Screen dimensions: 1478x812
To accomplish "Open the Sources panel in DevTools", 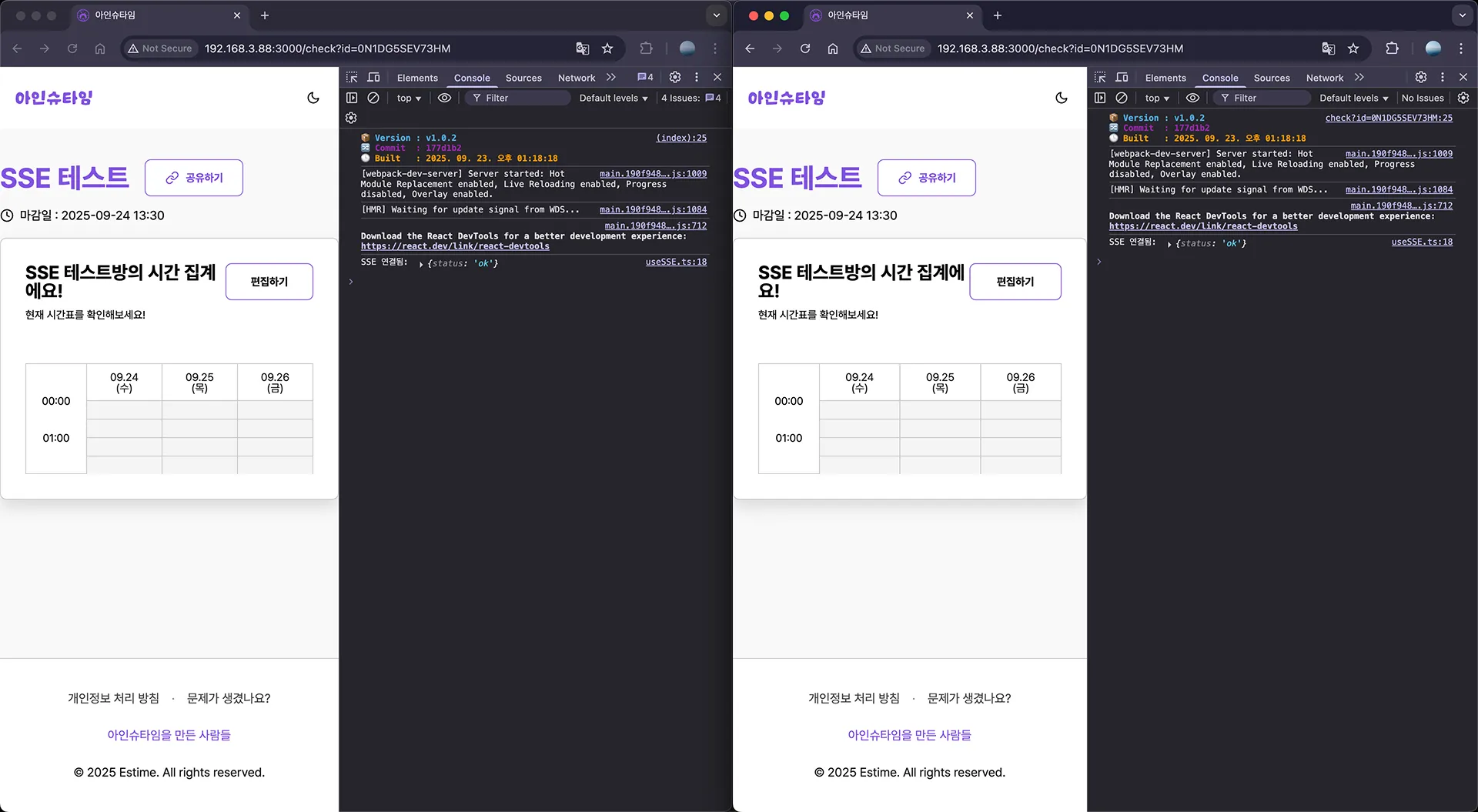I will (523, 77).
